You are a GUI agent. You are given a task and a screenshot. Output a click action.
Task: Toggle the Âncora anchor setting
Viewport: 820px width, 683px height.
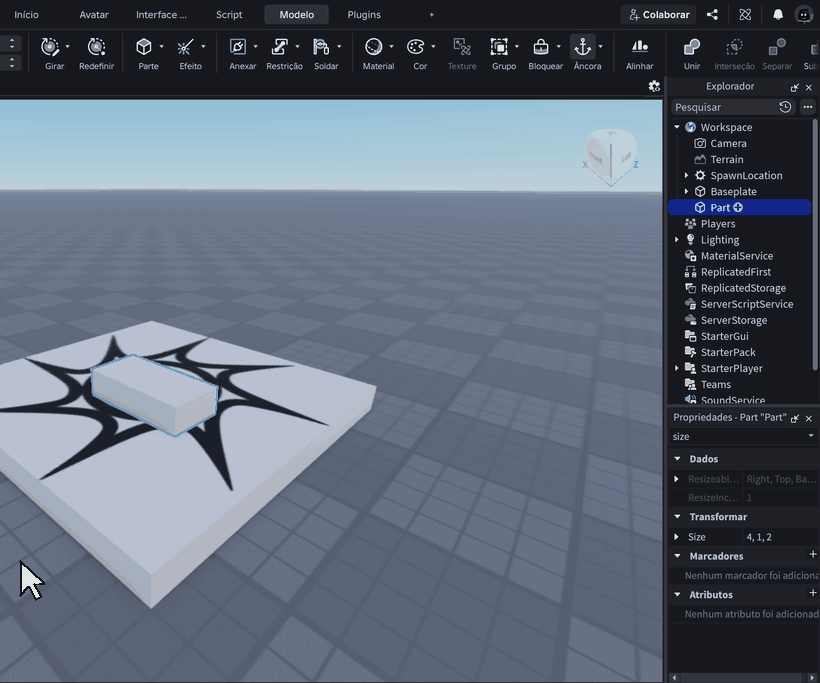583,48
